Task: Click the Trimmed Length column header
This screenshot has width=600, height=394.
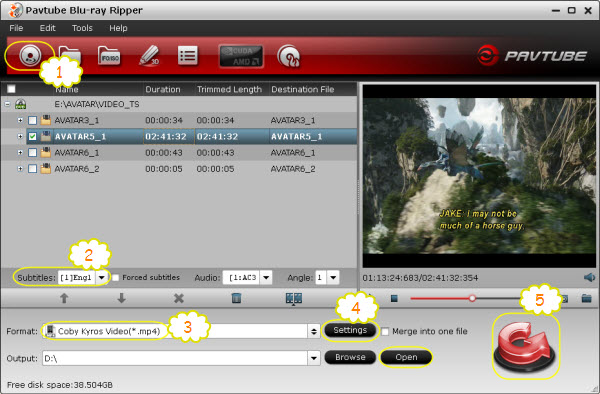Action: click(229, 90)
